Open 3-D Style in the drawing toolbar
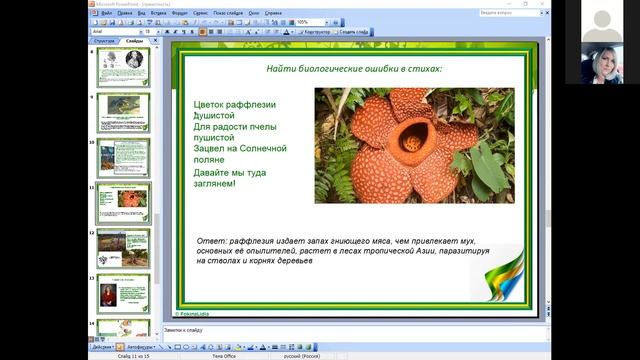 309,347
